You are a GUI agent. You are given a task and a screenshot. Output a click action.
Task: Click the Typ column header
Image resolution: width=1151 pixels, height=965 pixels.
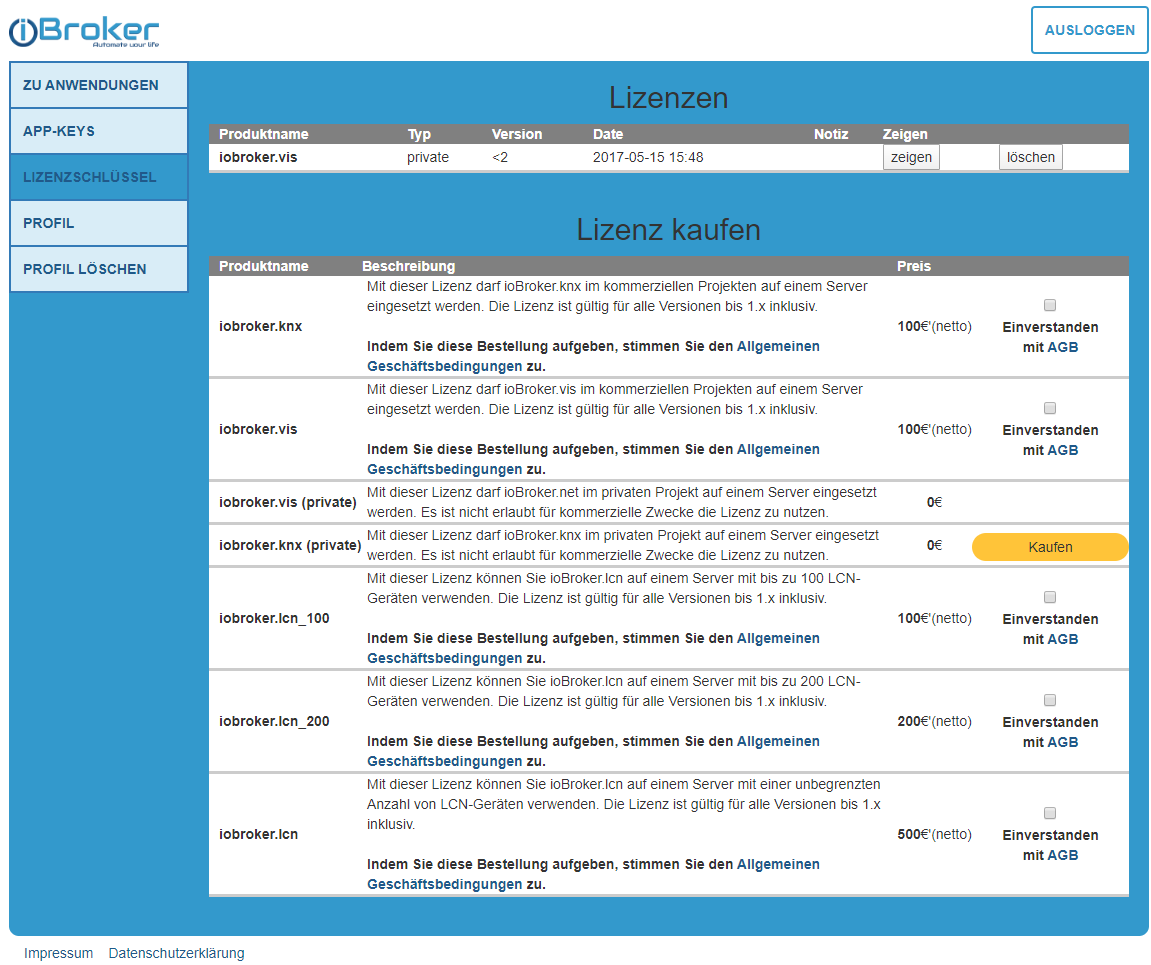coord(419,134)
